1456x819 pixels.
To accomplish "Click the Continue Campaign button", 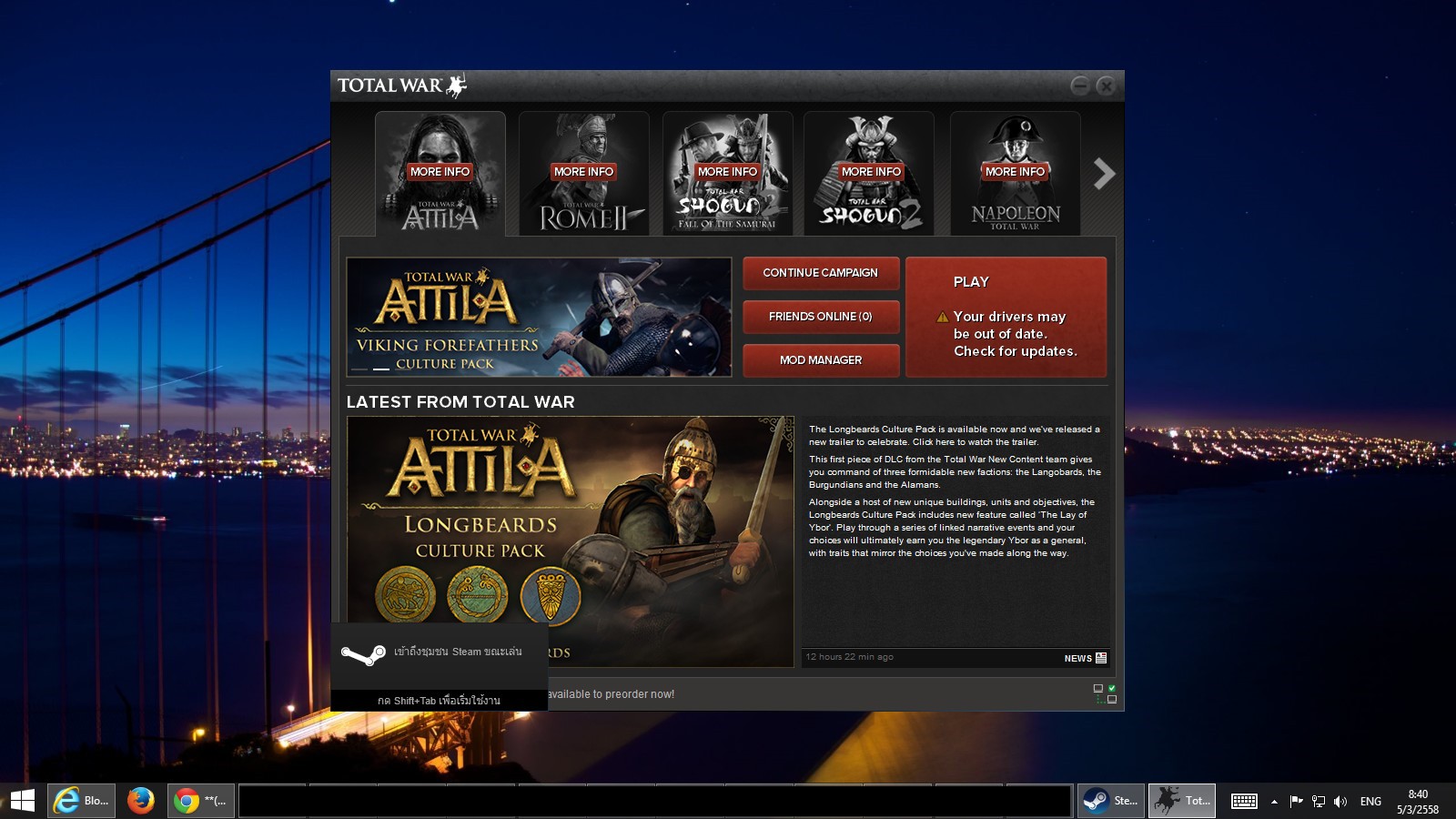I will pos(821,273).
